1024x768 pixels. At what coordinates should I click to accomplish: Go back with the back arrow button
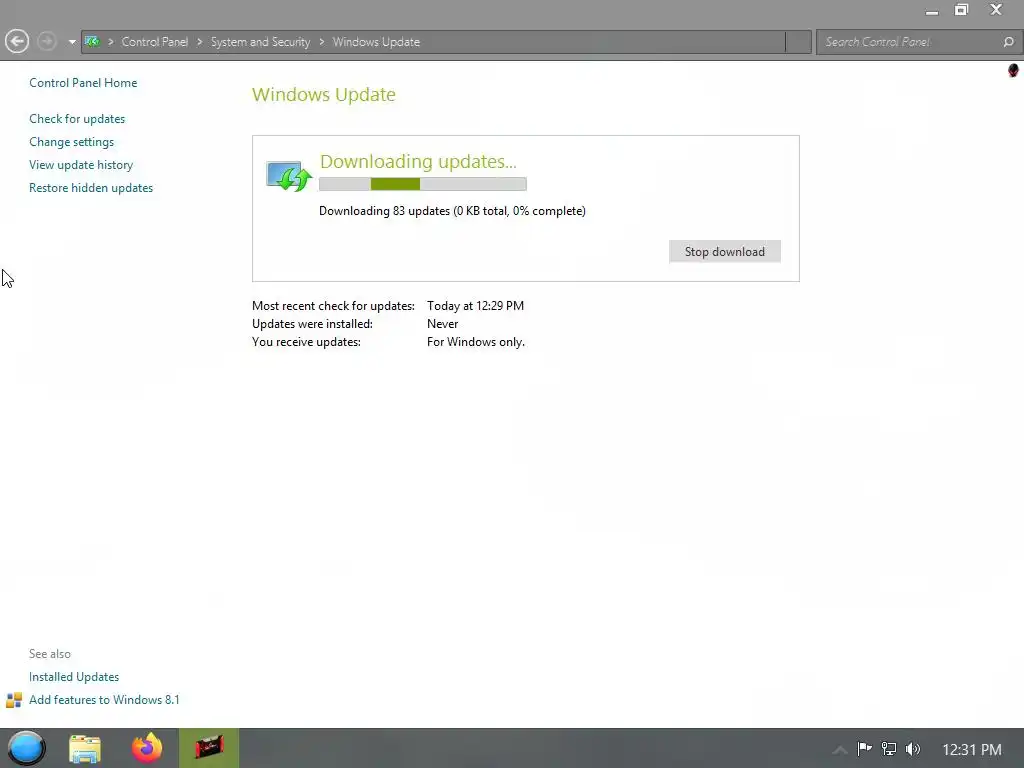click(x=17, y=42)
